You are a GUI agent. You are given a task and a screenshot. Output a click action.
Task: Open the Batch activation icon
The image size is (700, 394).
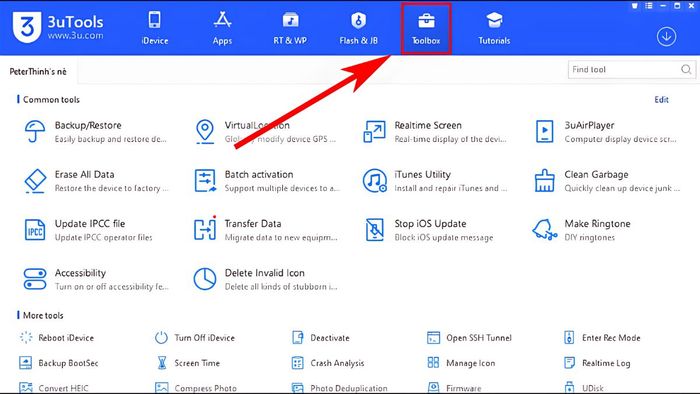(205, 181)
